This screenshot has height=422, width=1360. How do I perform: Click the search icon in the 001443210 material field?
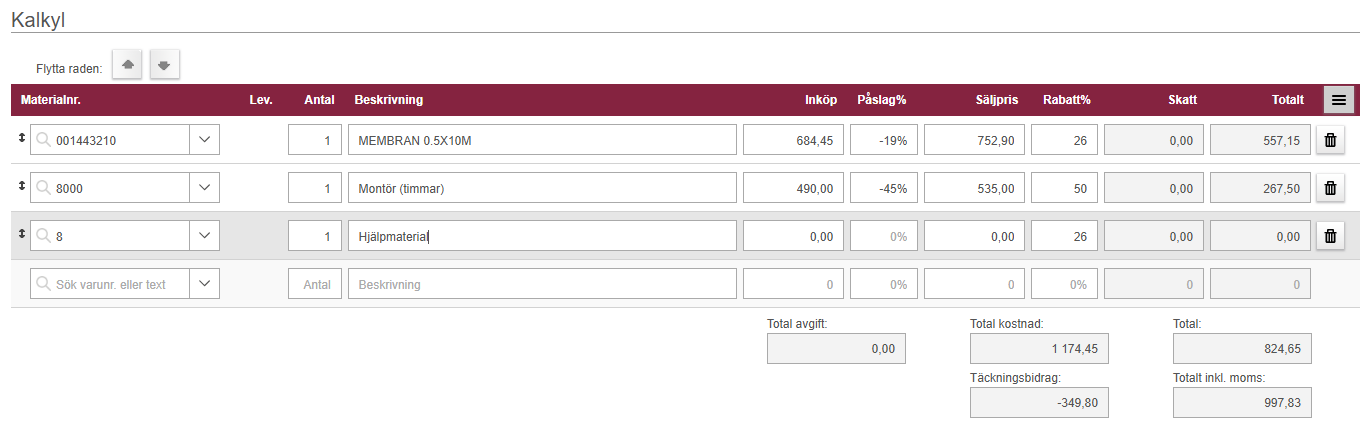coord(43,140)
